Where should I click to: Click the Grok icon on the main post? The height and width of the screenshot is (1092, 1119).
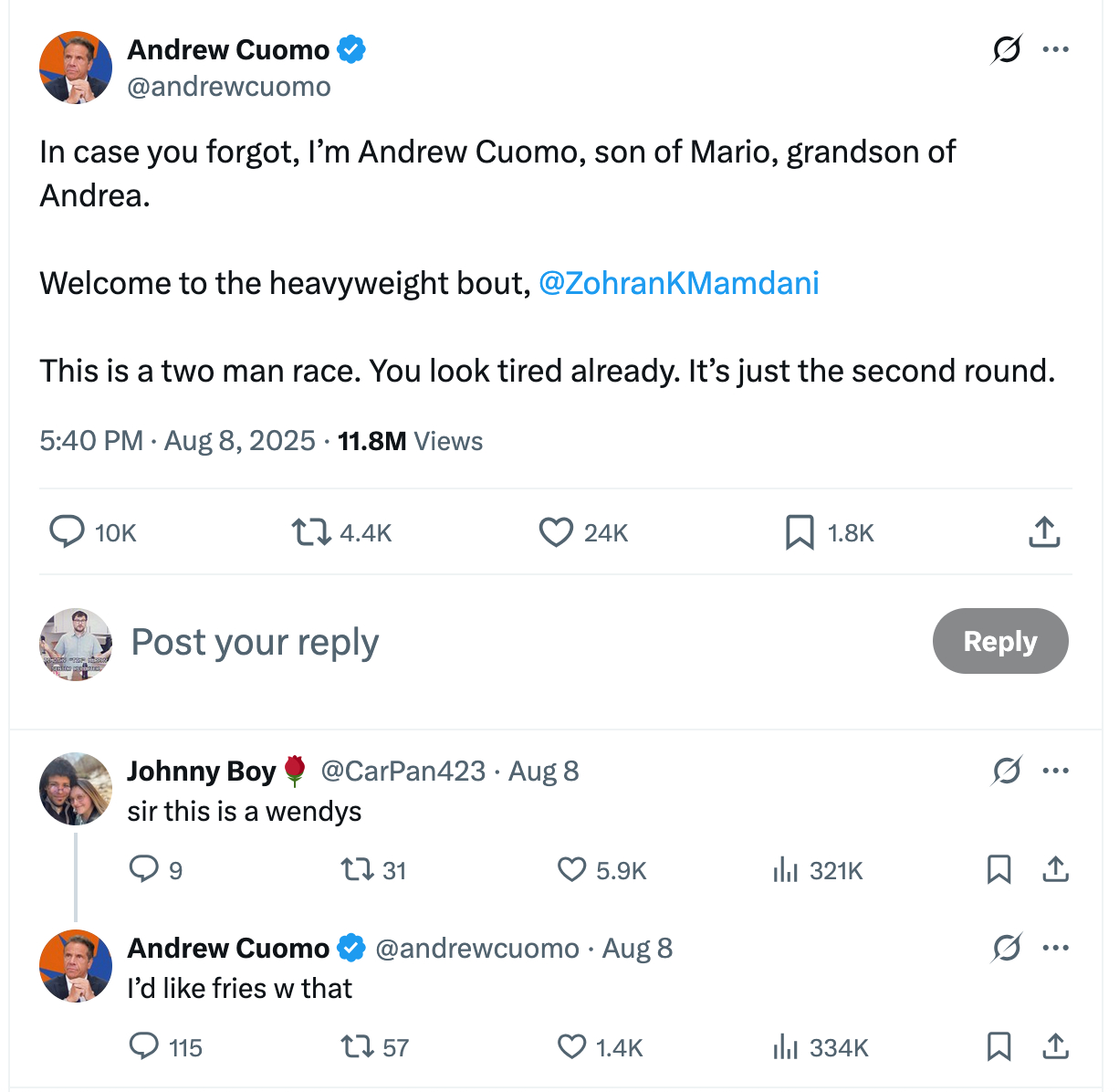1007,49
